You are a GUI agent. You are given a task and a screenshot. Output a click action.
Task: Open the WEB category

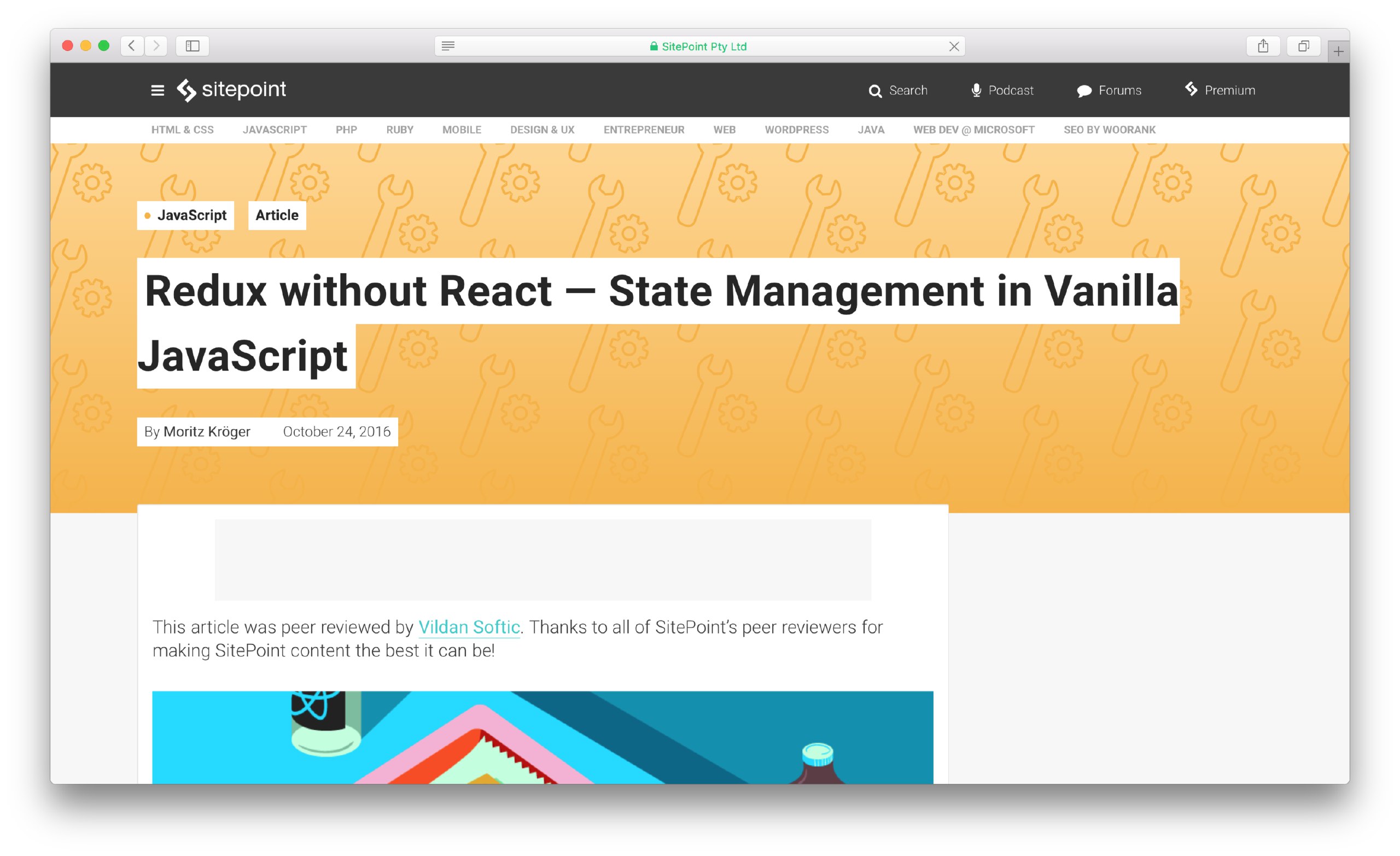coord(725,130)
